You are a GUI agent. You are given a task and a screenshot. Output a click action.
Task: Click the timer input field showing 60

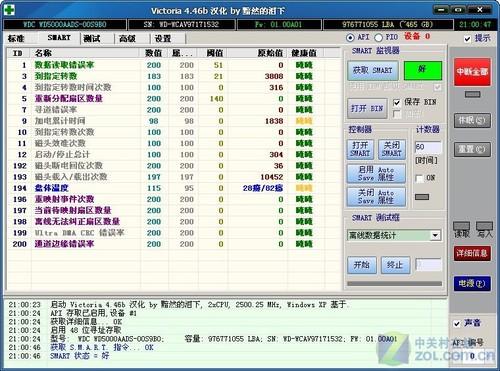pyautogui.click(x=428, y=147)
